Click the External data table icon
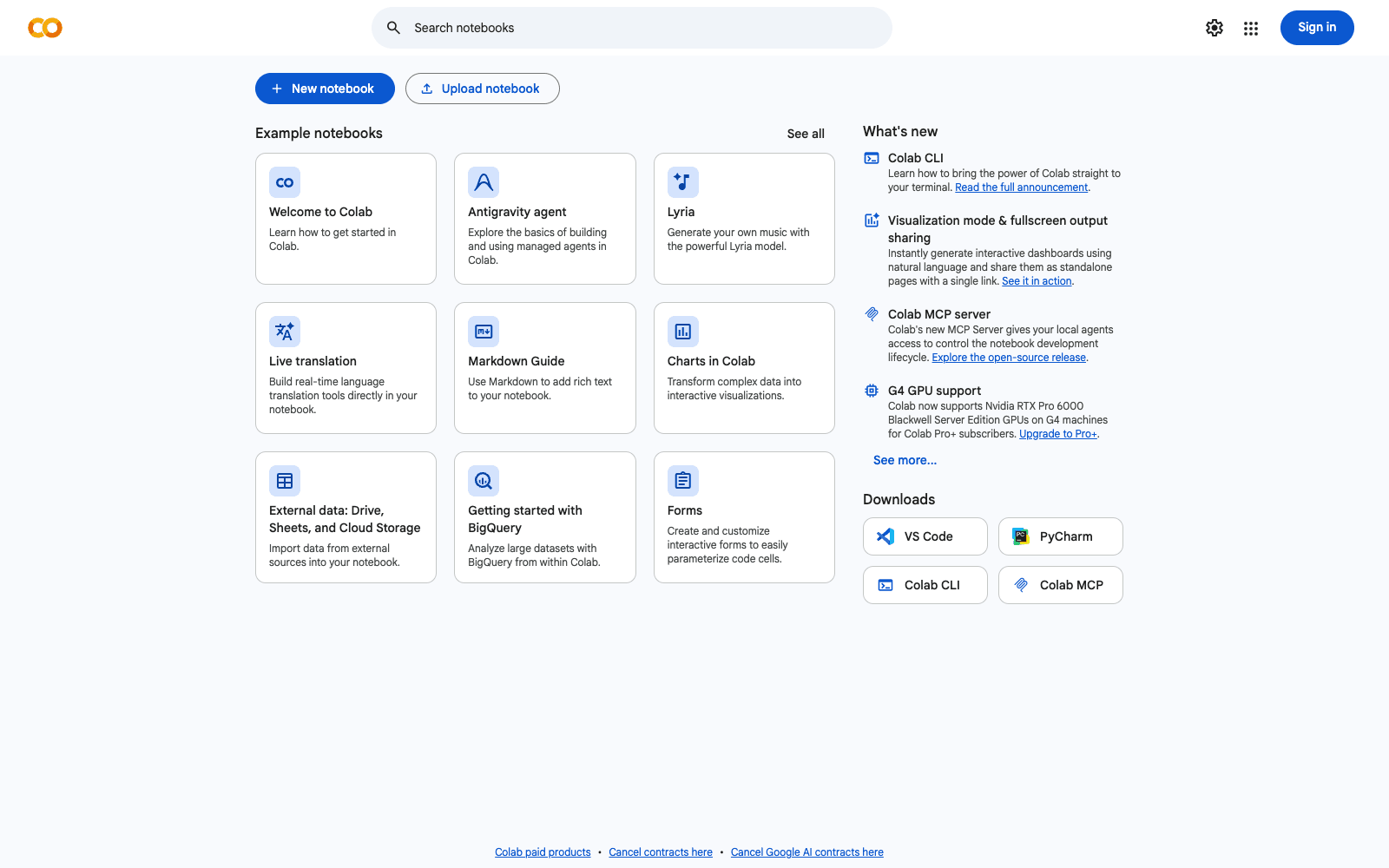Image resolution: width=1389 pixels, height=868 pixels. pyautogui.click(x=285, y=481)
